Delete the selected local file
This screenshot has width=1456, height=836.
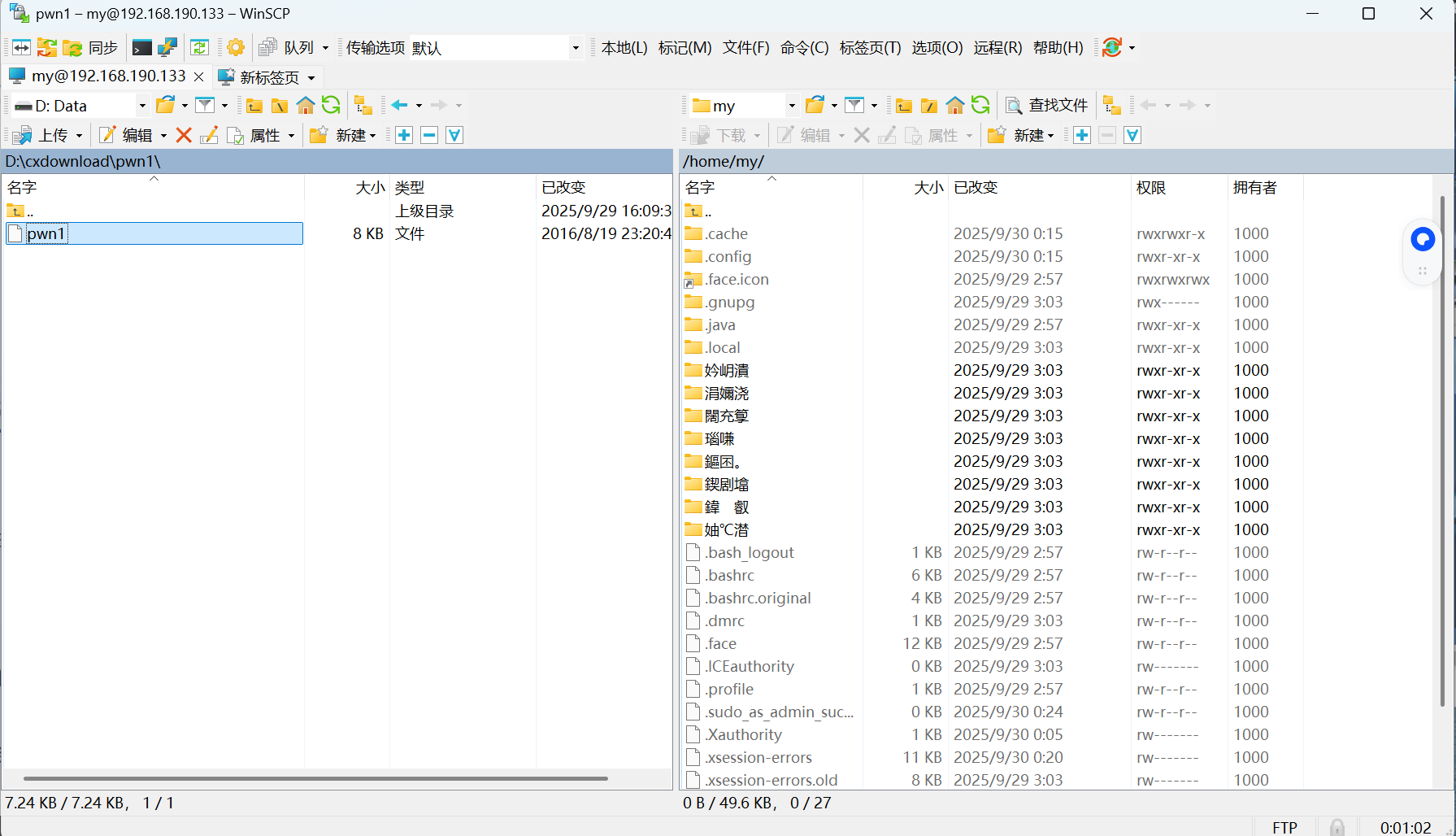pyautogui.click(x=184, y=135)
